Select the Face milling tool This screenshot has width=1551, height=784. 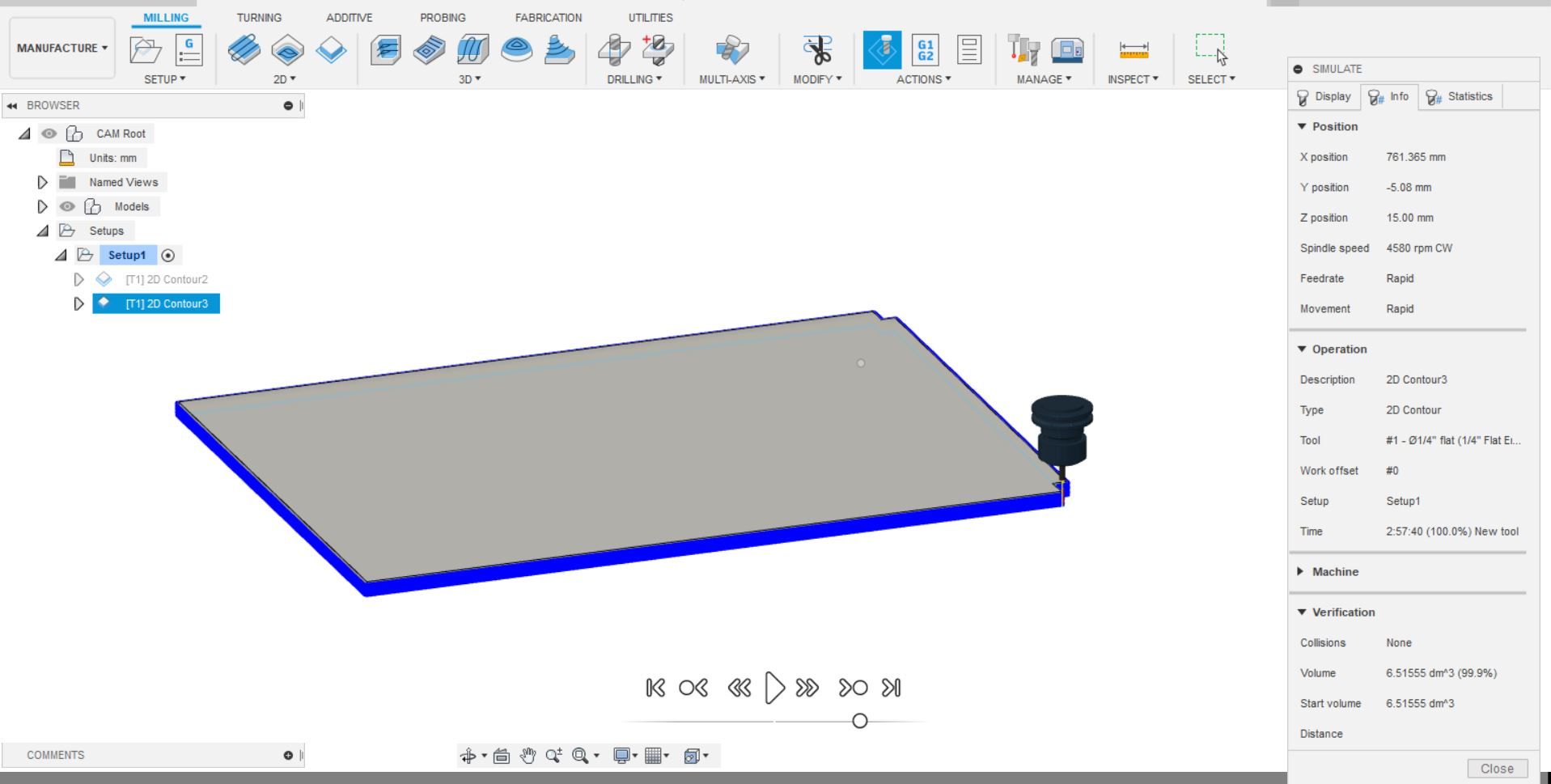[331, 50]
